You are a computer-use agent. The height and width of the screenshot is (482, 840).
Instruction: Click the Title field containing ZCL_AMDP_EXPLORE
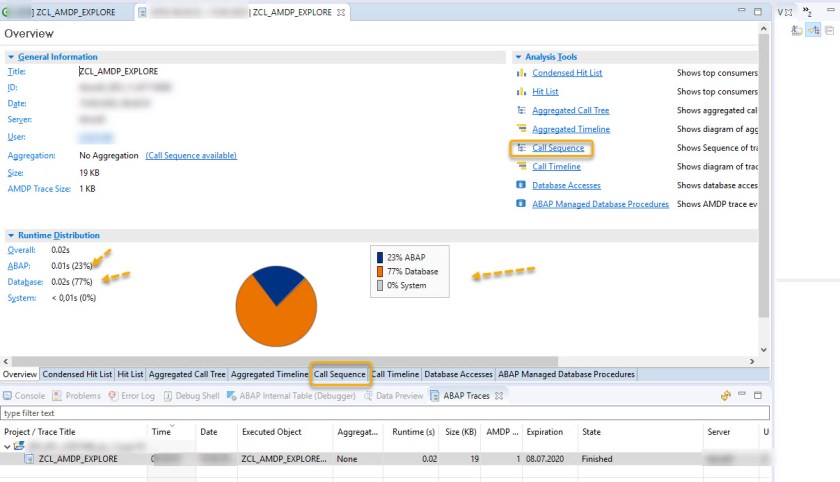[x=118, y=71]
